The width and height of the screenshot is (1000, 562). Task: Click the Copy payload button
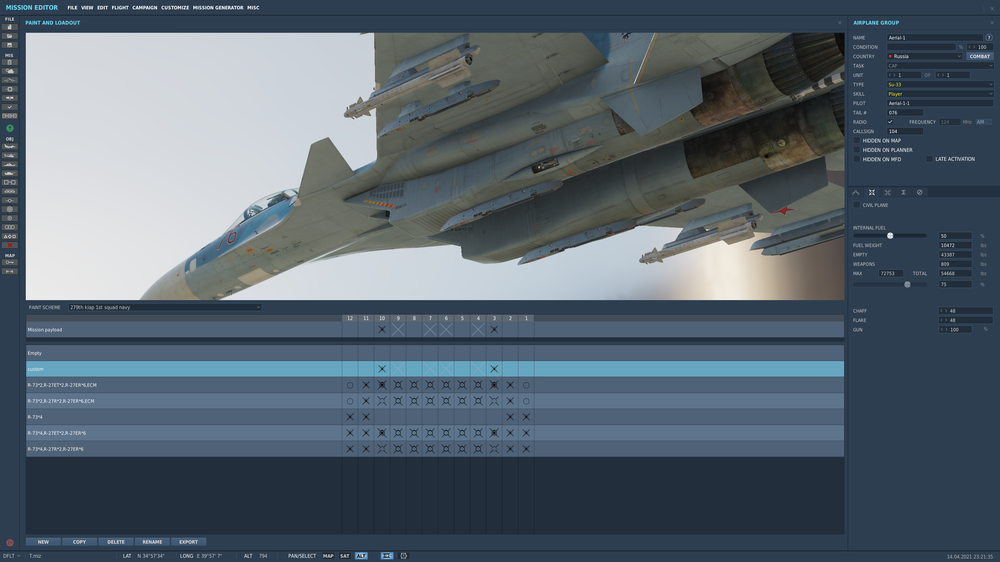point(79,542)
